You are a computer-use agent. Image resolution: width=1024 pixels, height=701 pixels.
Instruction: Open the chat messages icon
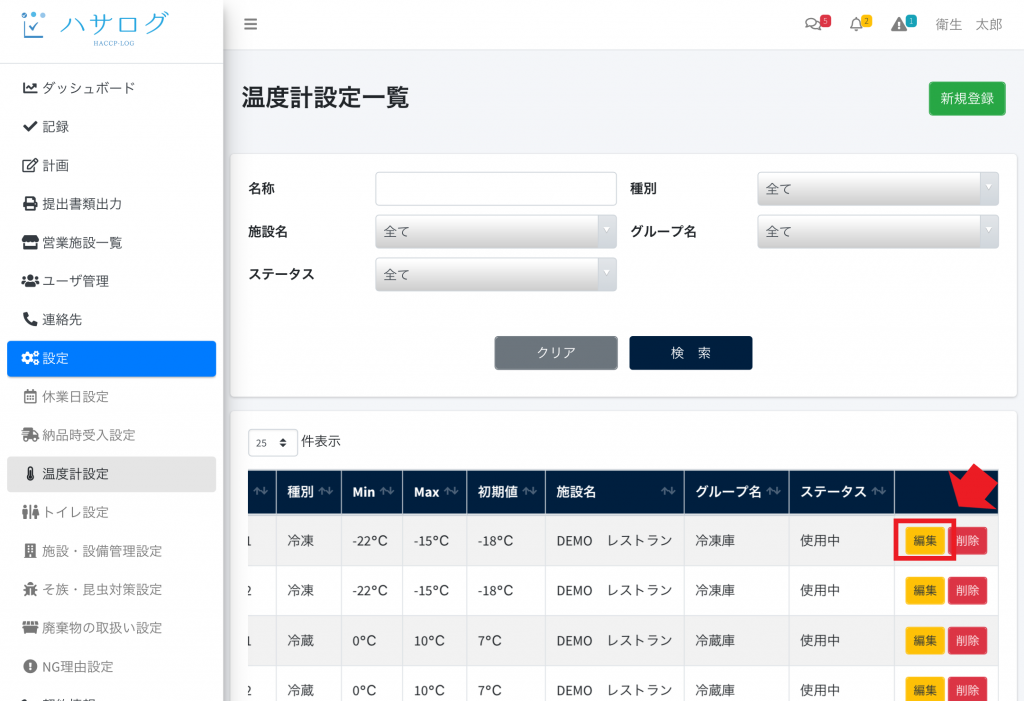pos(814,25)
